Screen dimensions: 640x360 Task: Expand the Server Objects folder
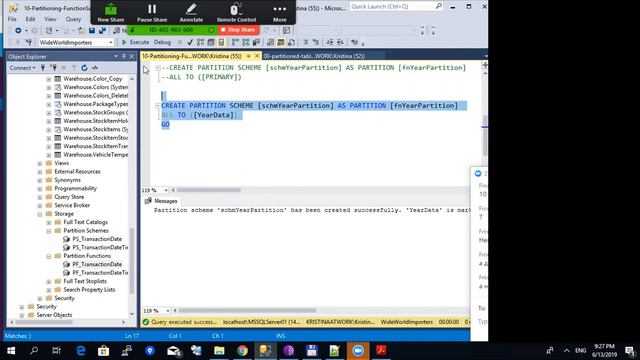tap(22, 315)
